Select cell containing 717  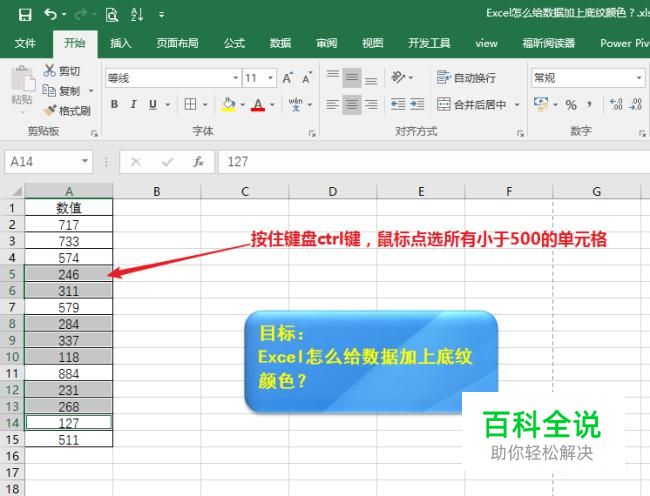[x=68, y=225]
